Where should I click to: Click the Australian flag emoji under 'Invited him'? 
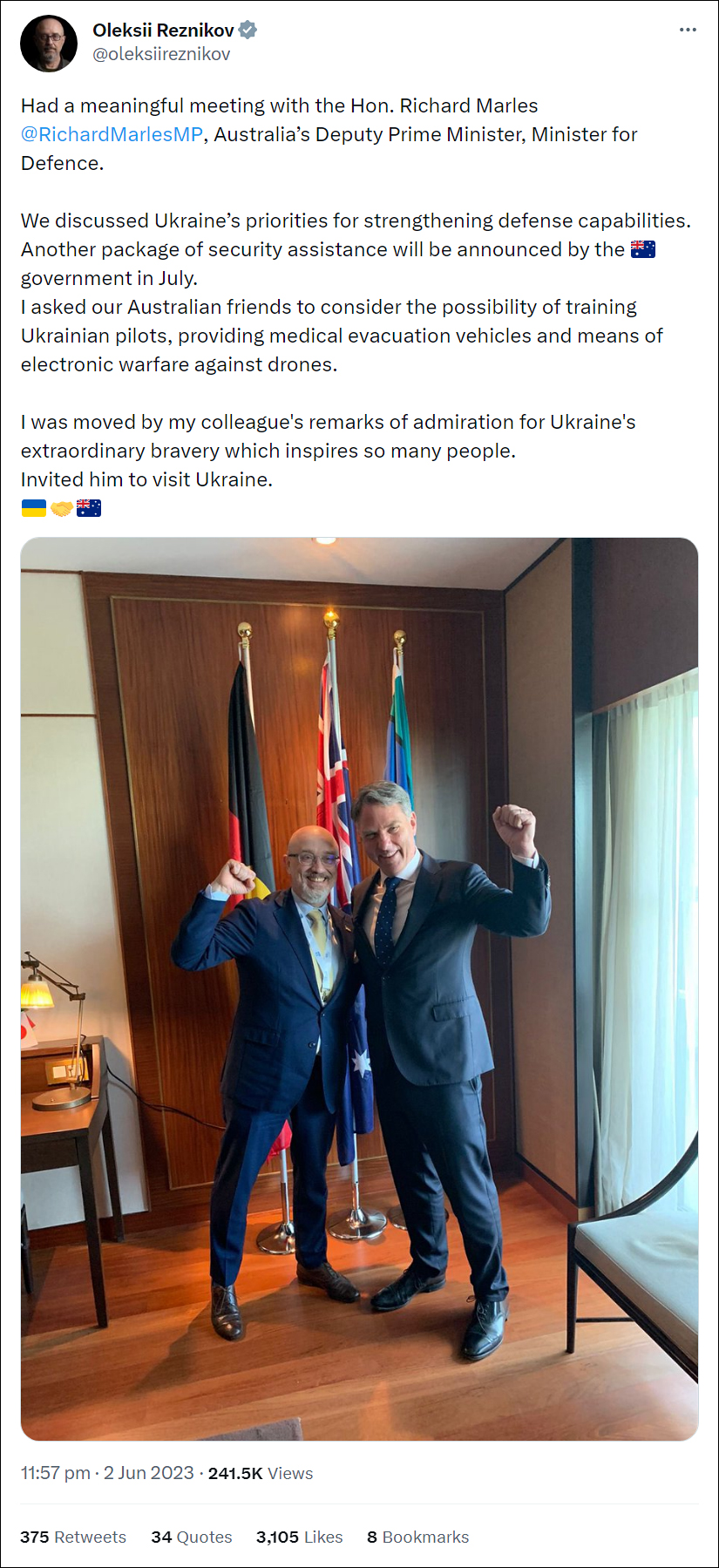(89, 508)
